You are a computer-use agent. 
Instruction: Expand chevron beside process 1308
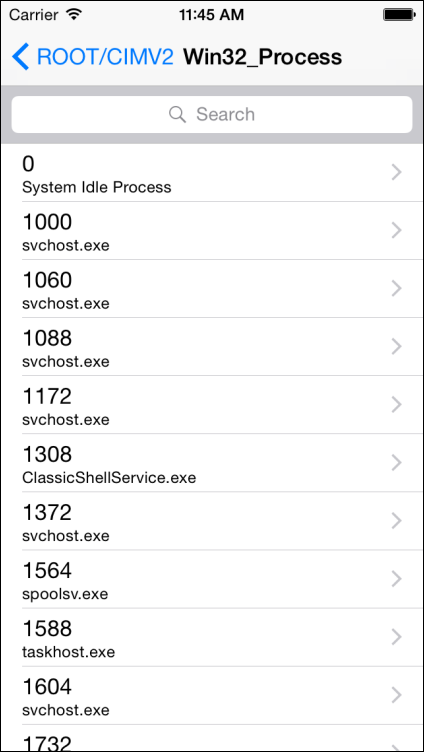[x=396, y=462]
